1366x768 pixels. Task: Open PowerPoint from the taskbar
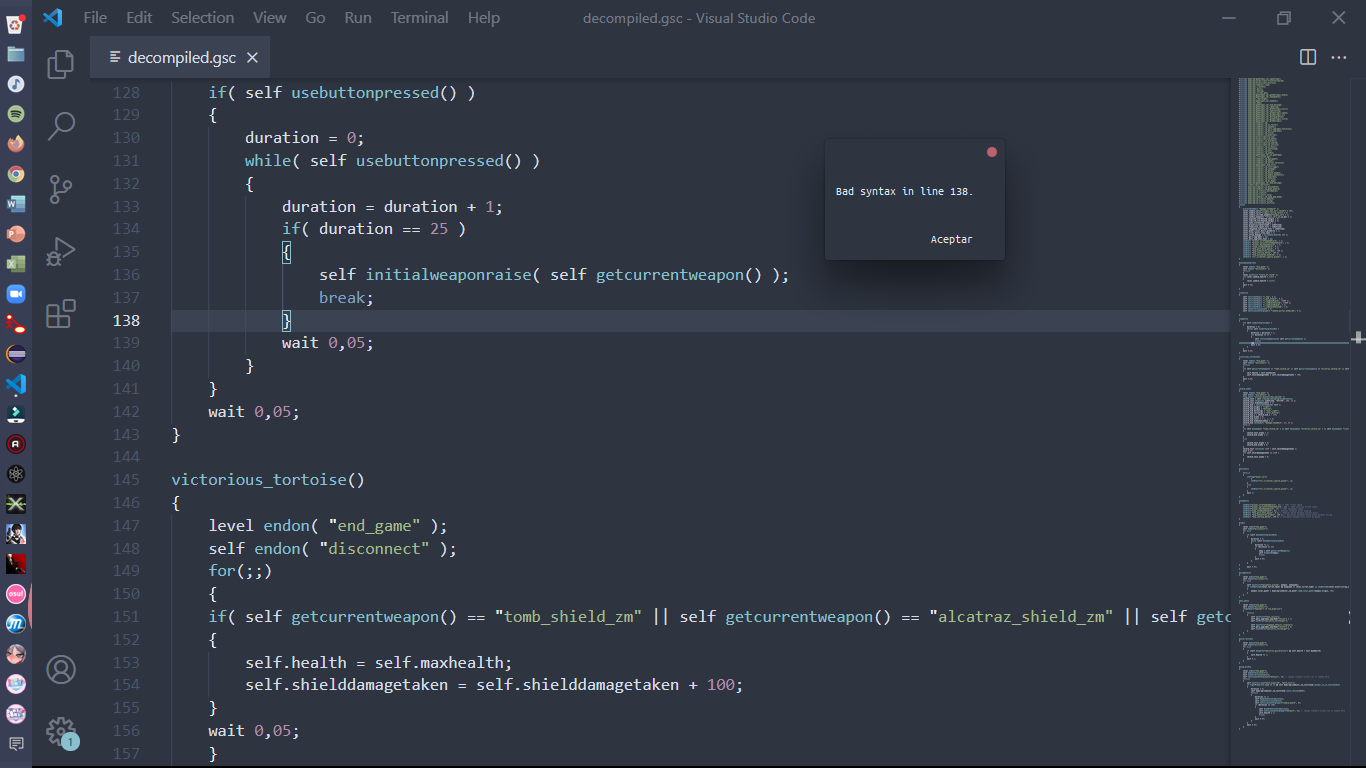16,234
